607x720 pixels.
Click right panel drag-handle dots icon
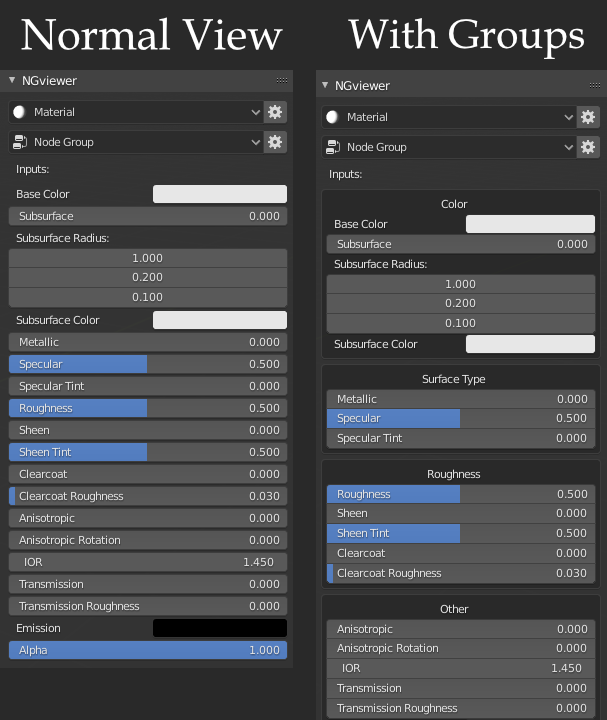pyautogui.click(x=595, y=85)
